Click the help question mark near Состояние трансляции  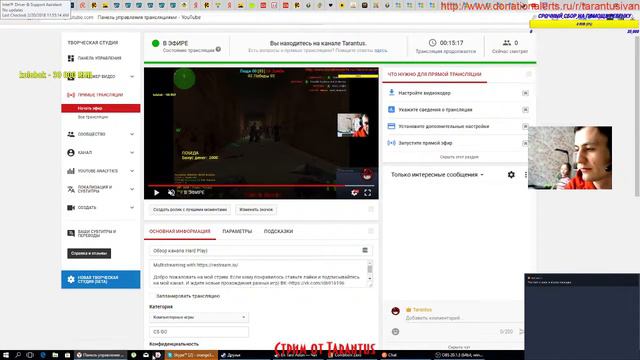218,49
